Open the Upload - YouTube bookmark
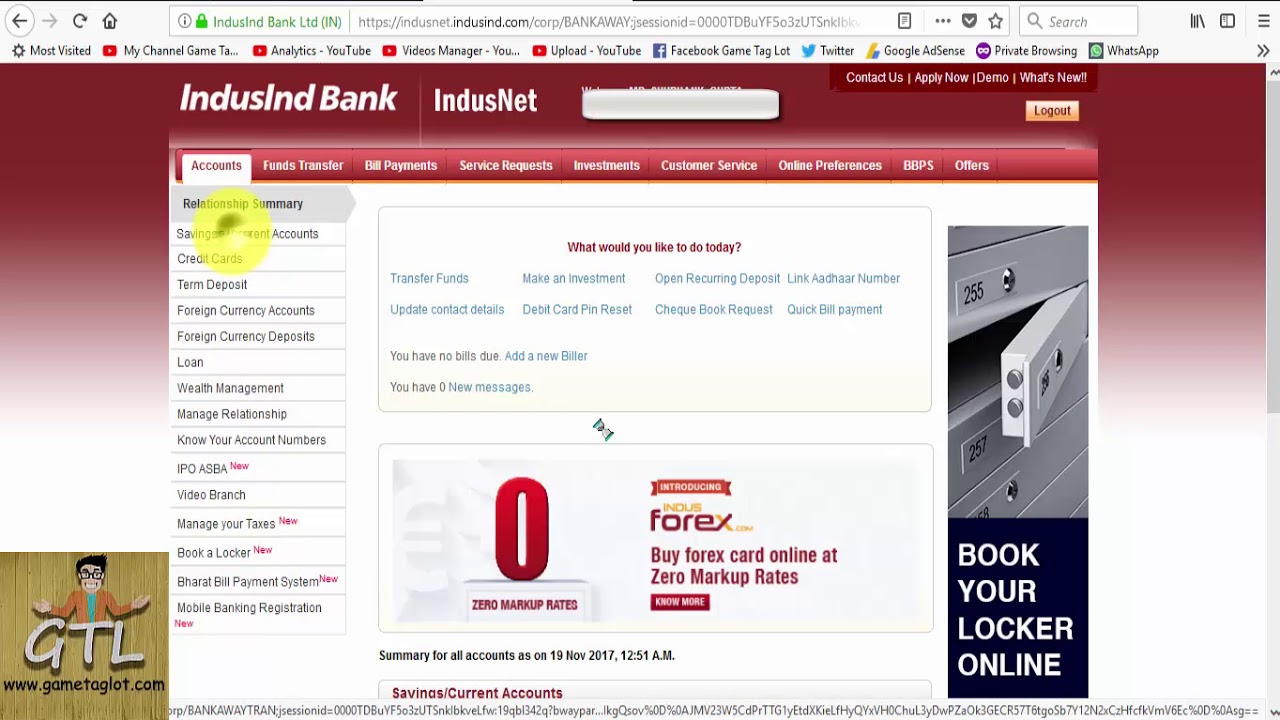The width and height of the screenshot is (1280, 720). click(586, 50)
